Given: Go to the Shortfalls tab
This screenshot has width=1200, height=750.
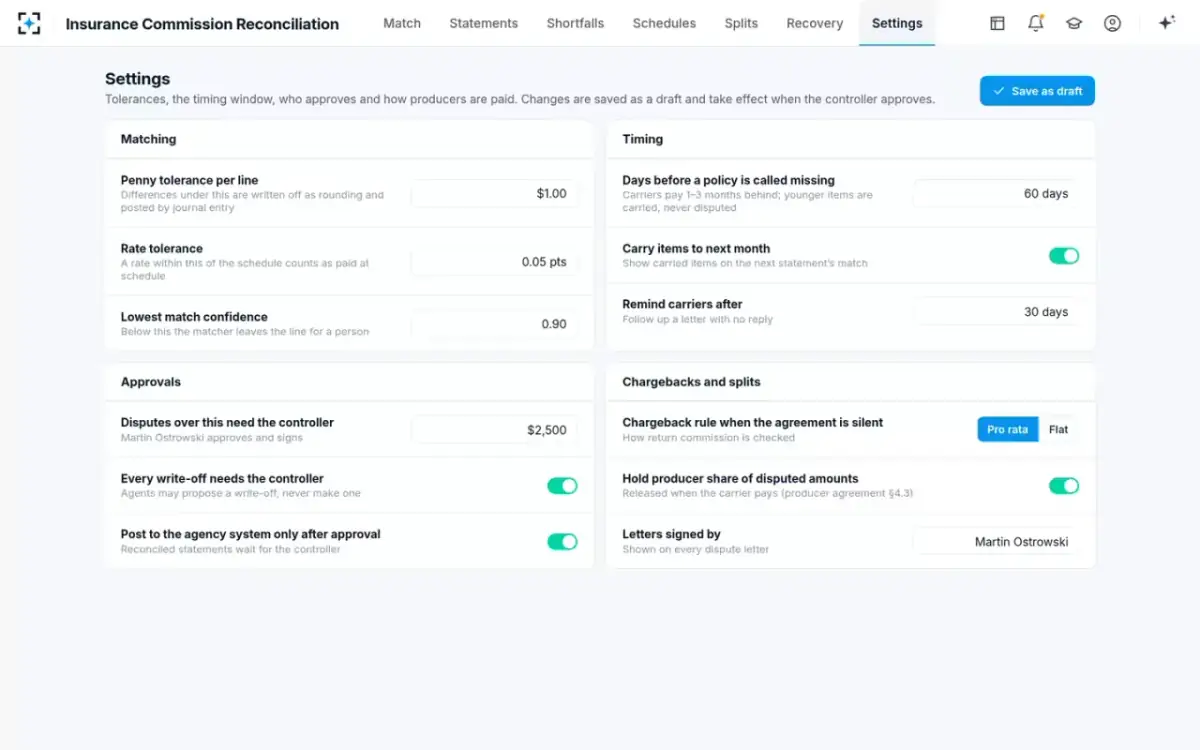Looking at the screenshot, I should tap(575, 23).
